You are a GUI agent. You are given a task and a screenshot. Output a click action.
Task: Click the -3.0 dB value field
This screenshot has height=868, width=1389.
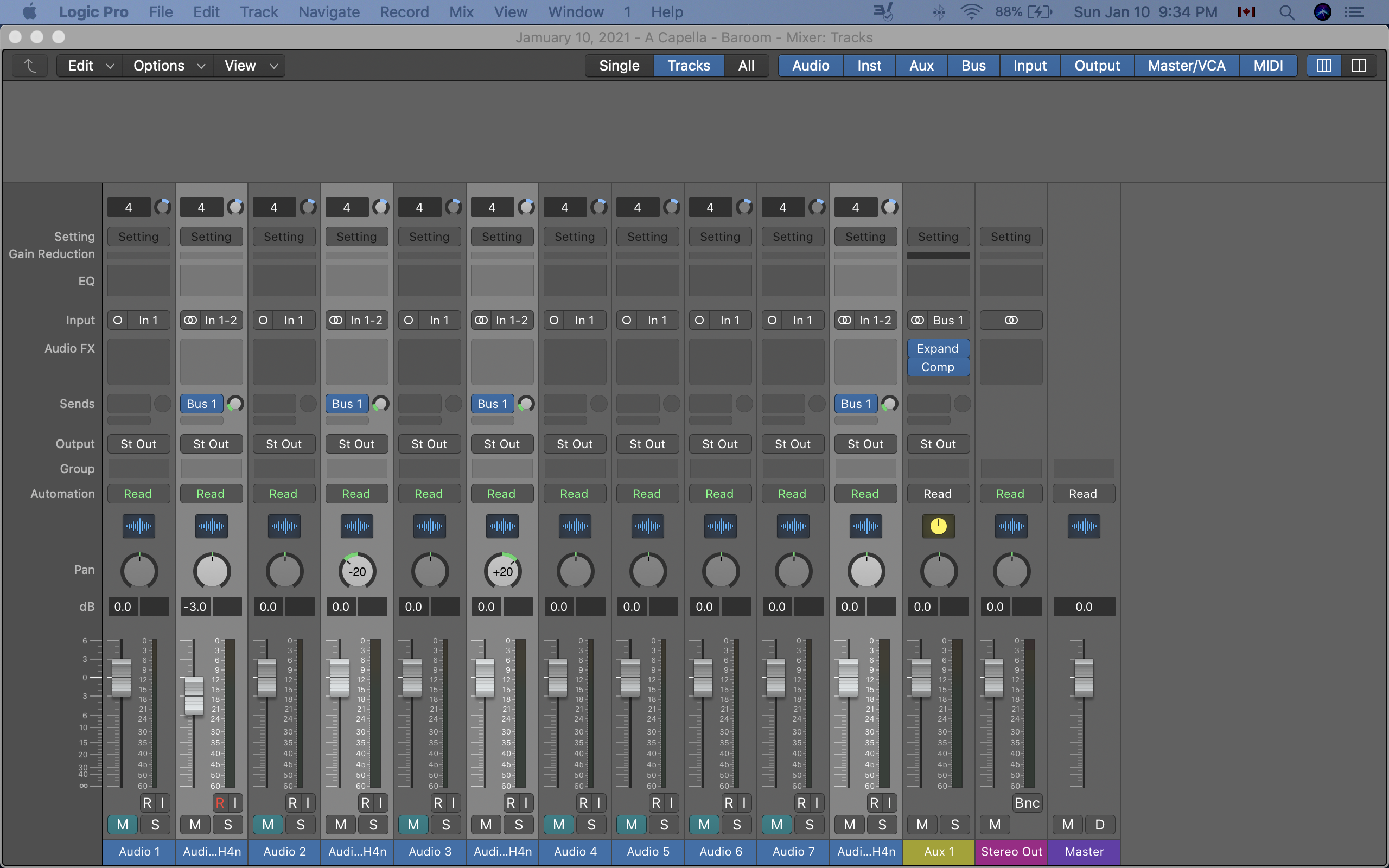coord(195,607)
